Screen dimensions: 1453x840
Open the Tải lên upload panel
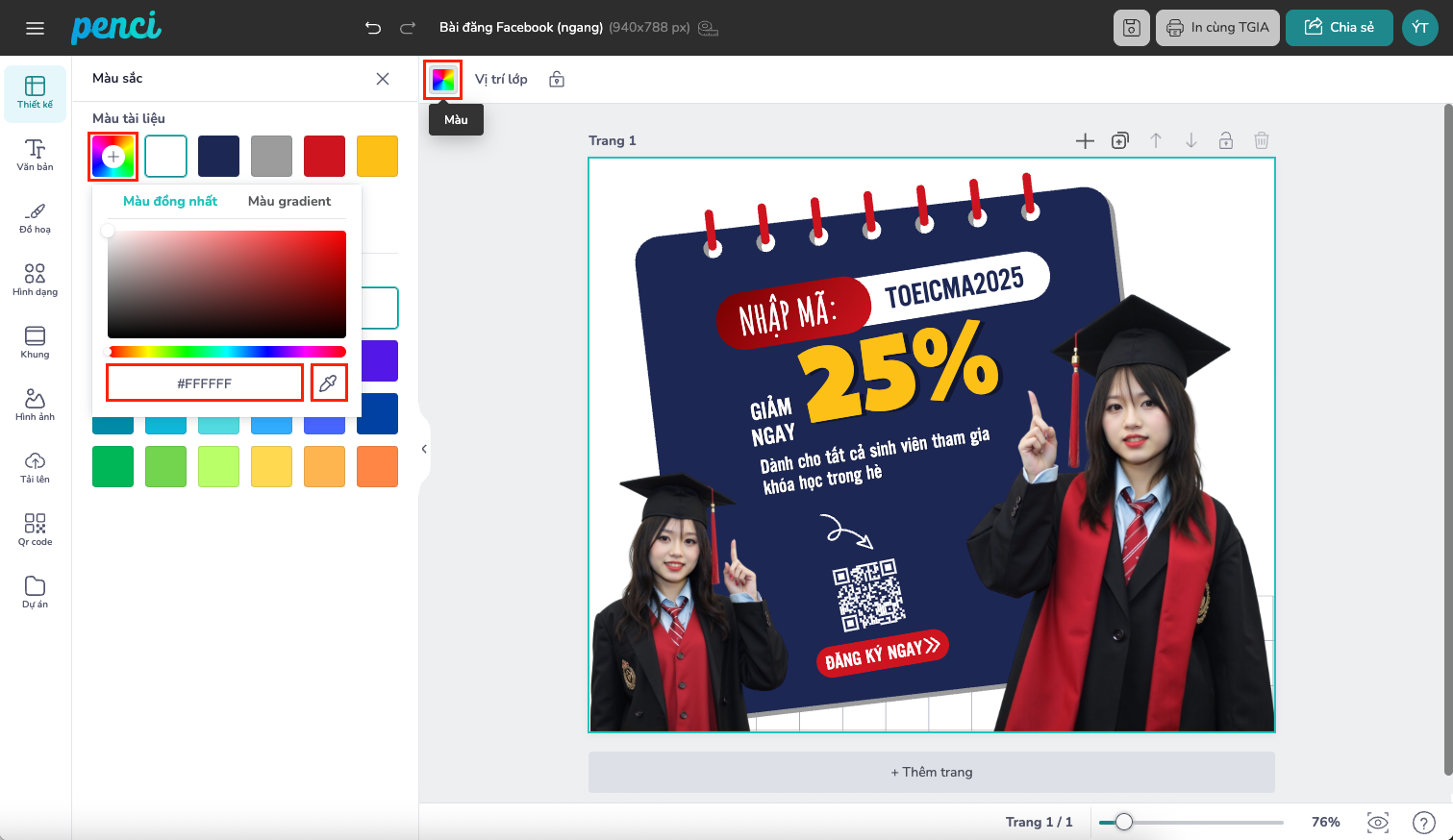35,466
